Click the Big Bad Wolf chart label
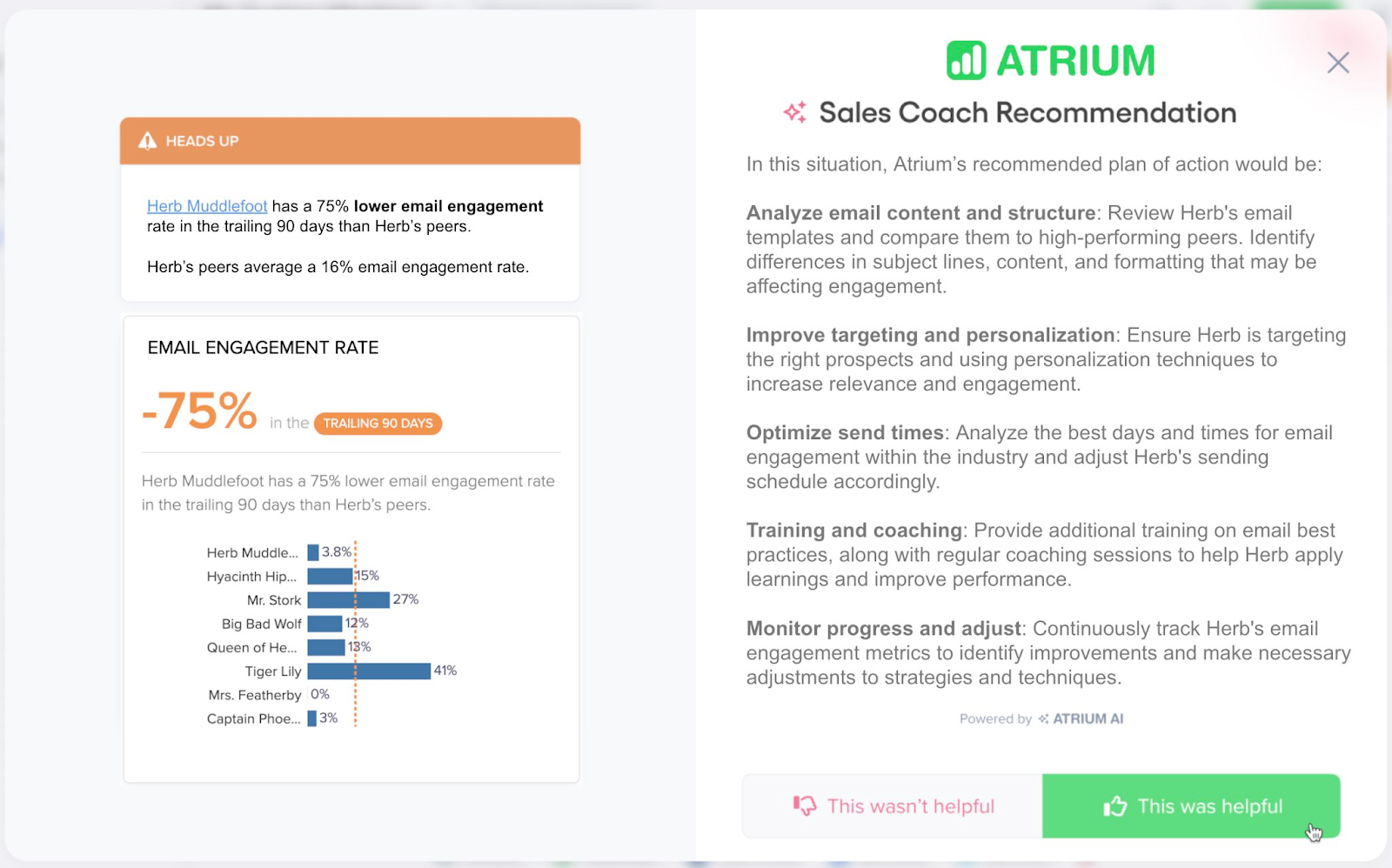Viewport: 1392px width, 868px height. [262, 624]
